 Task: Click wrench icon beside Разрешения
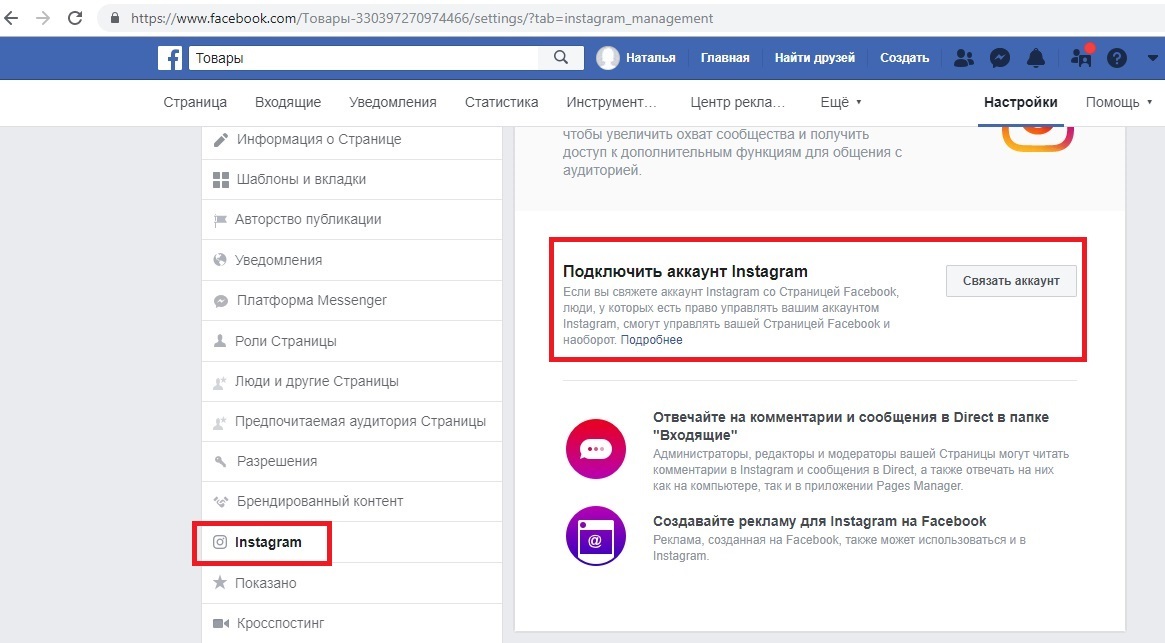tap(221, 462)
